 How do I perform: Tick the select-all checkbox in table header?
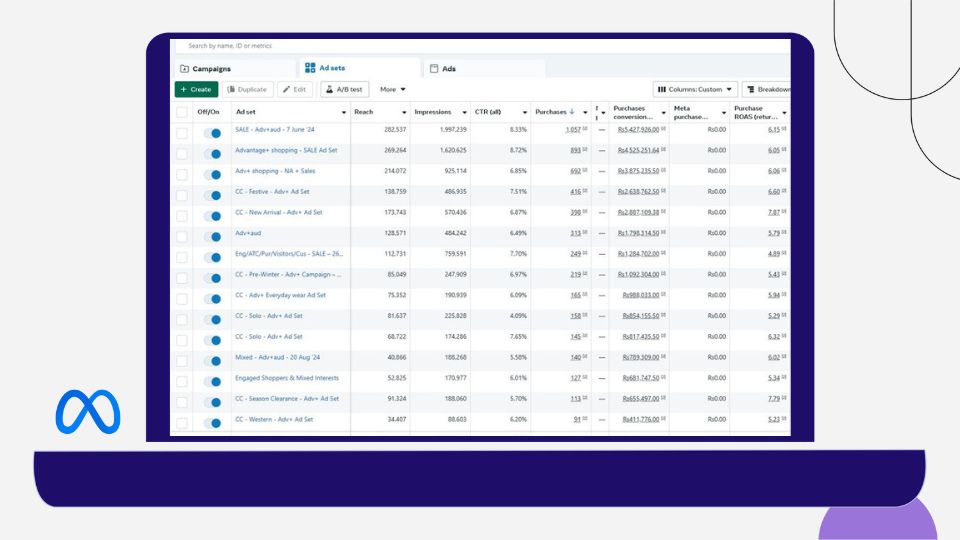182,112
